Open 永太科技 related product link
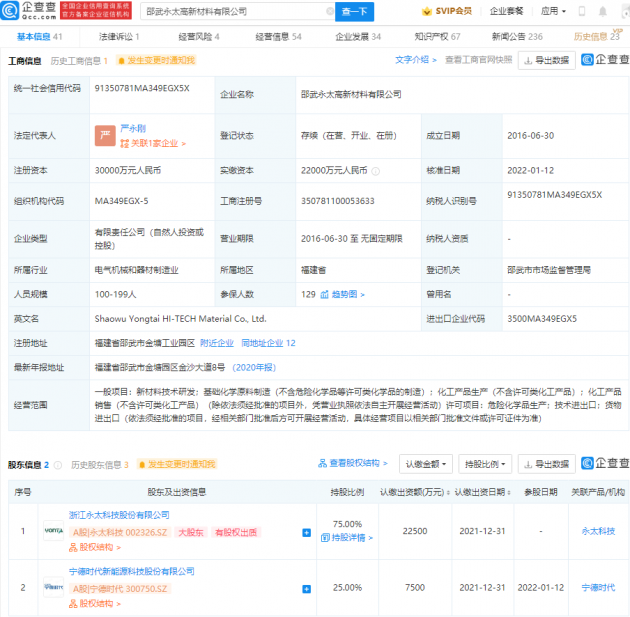Image resolution: width=630 pixels, height=617 pixels. click(598, 531)
